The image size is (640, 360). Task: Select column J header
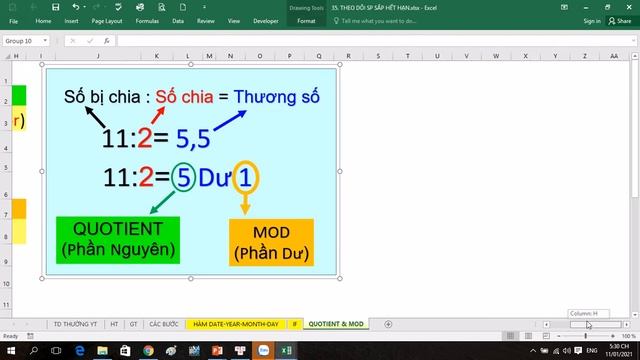pyautogui.click(x=98, y=56)
